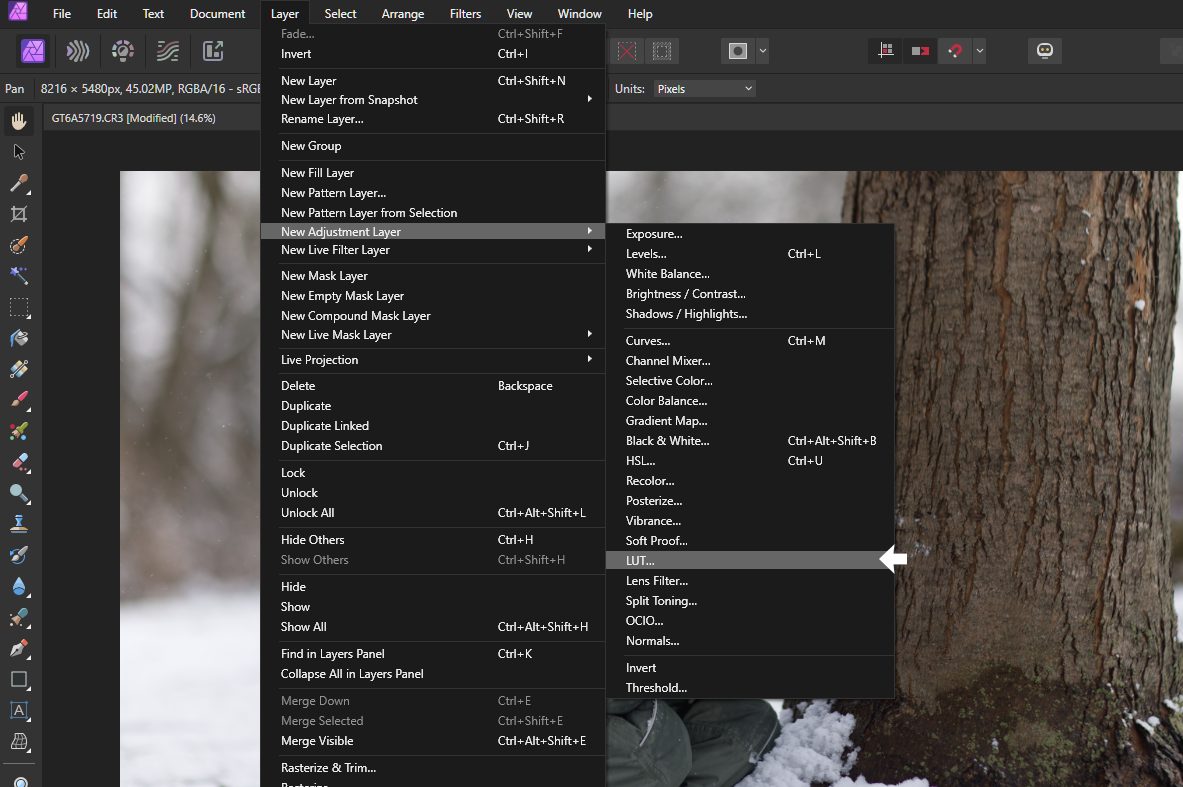
Task: Select the Crop tool
Action: click(x=19, y=214)
